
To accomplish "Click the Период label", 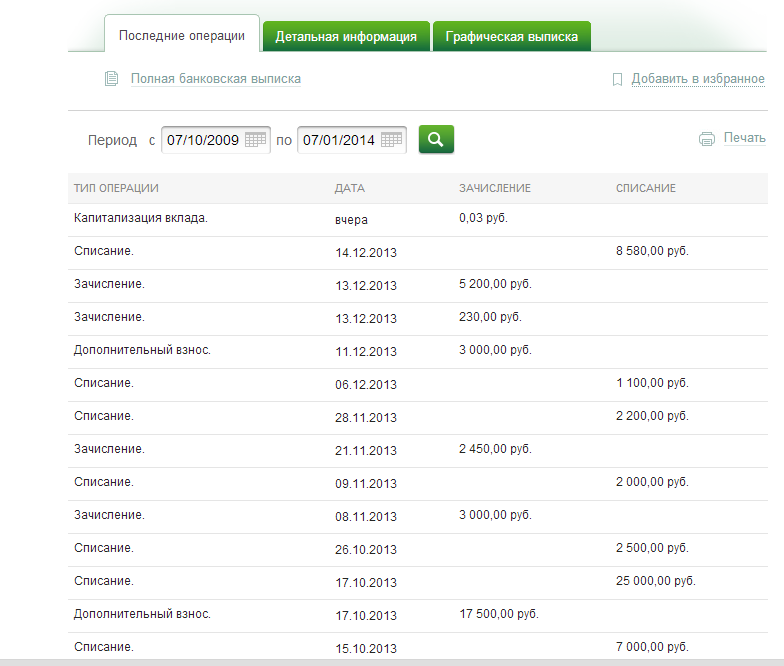I will click(112, 140).
